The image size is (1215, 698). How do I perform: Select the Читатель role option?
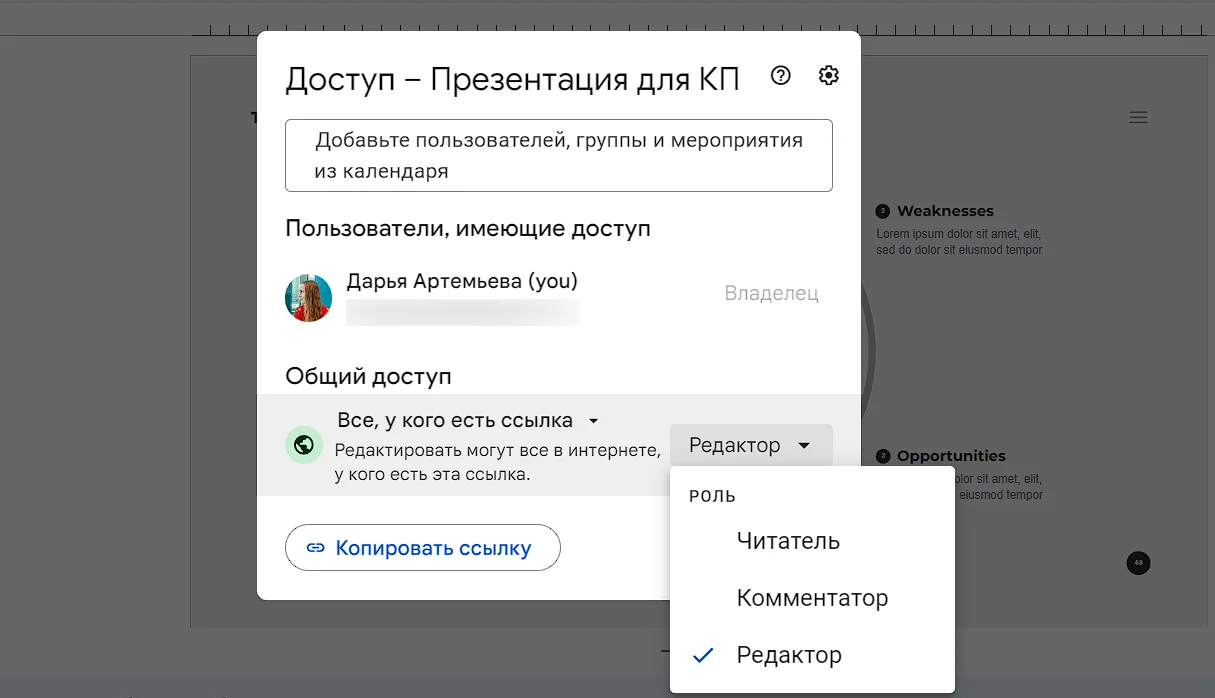pyautogui.click(x=788, y=541)
